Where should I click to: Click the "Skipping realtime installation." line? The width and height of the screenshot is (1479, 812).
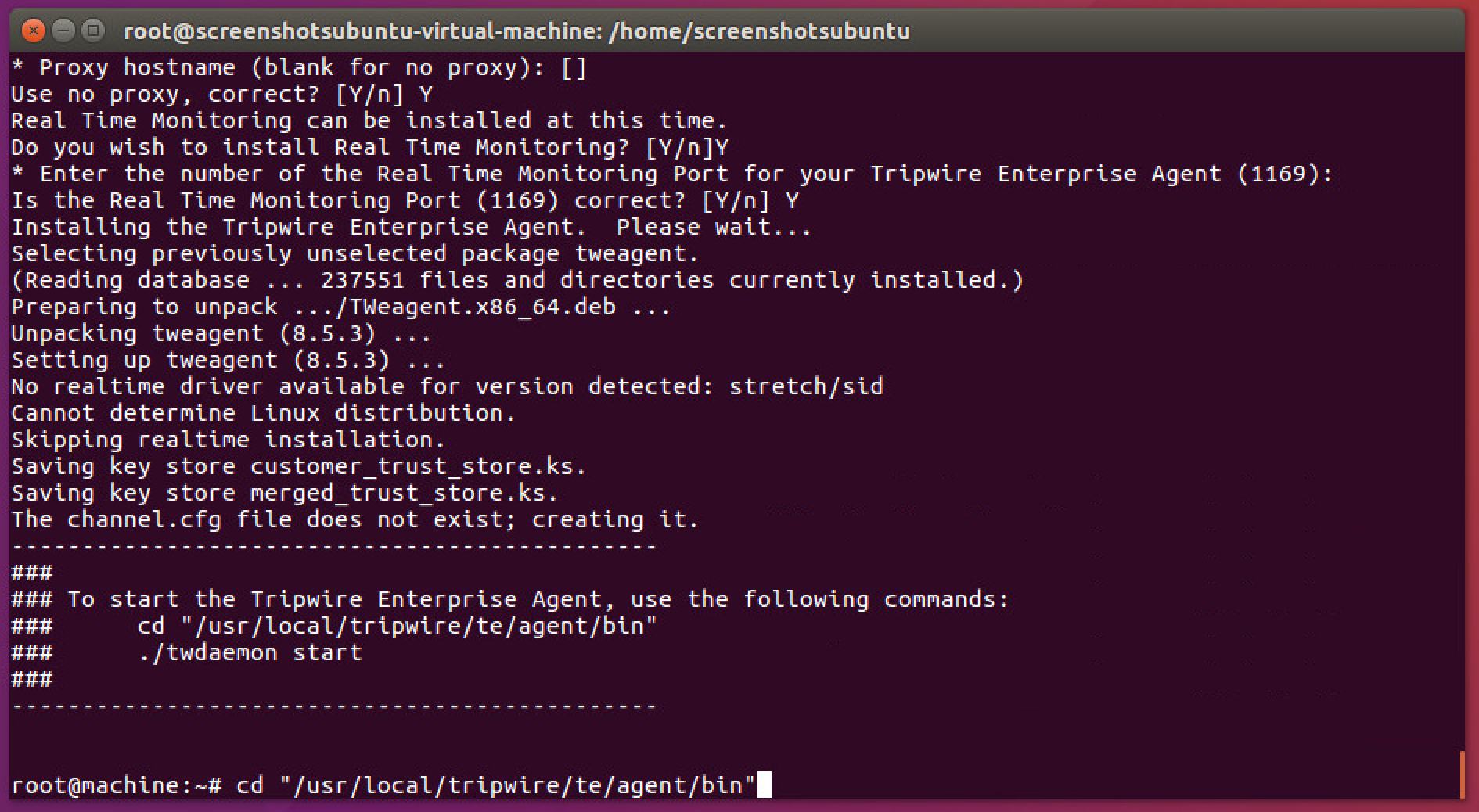228,440
